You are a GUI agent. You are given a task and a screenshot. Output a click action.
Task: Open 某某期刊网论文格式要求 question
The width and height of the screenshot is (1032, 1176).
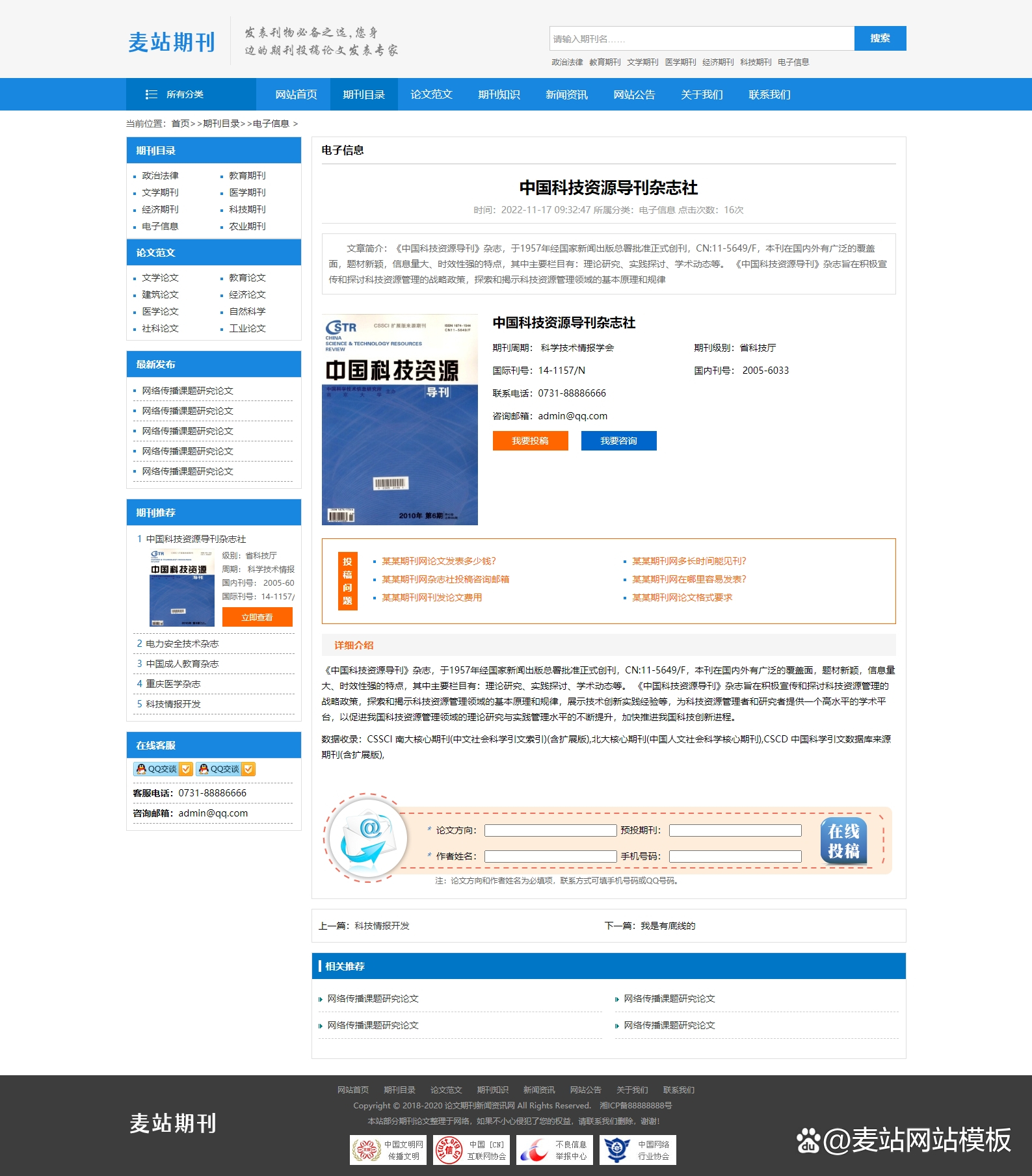[682, 597]
